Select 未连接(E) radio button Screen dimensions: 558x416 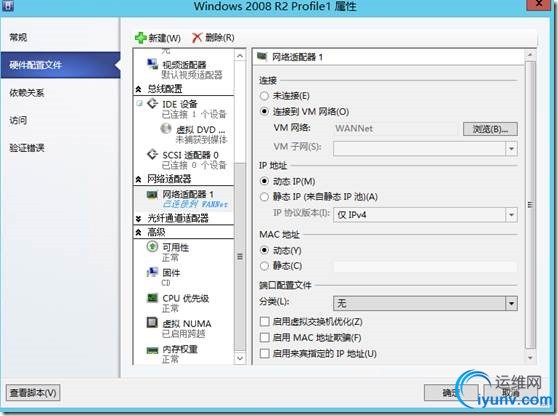pos(264,96)
